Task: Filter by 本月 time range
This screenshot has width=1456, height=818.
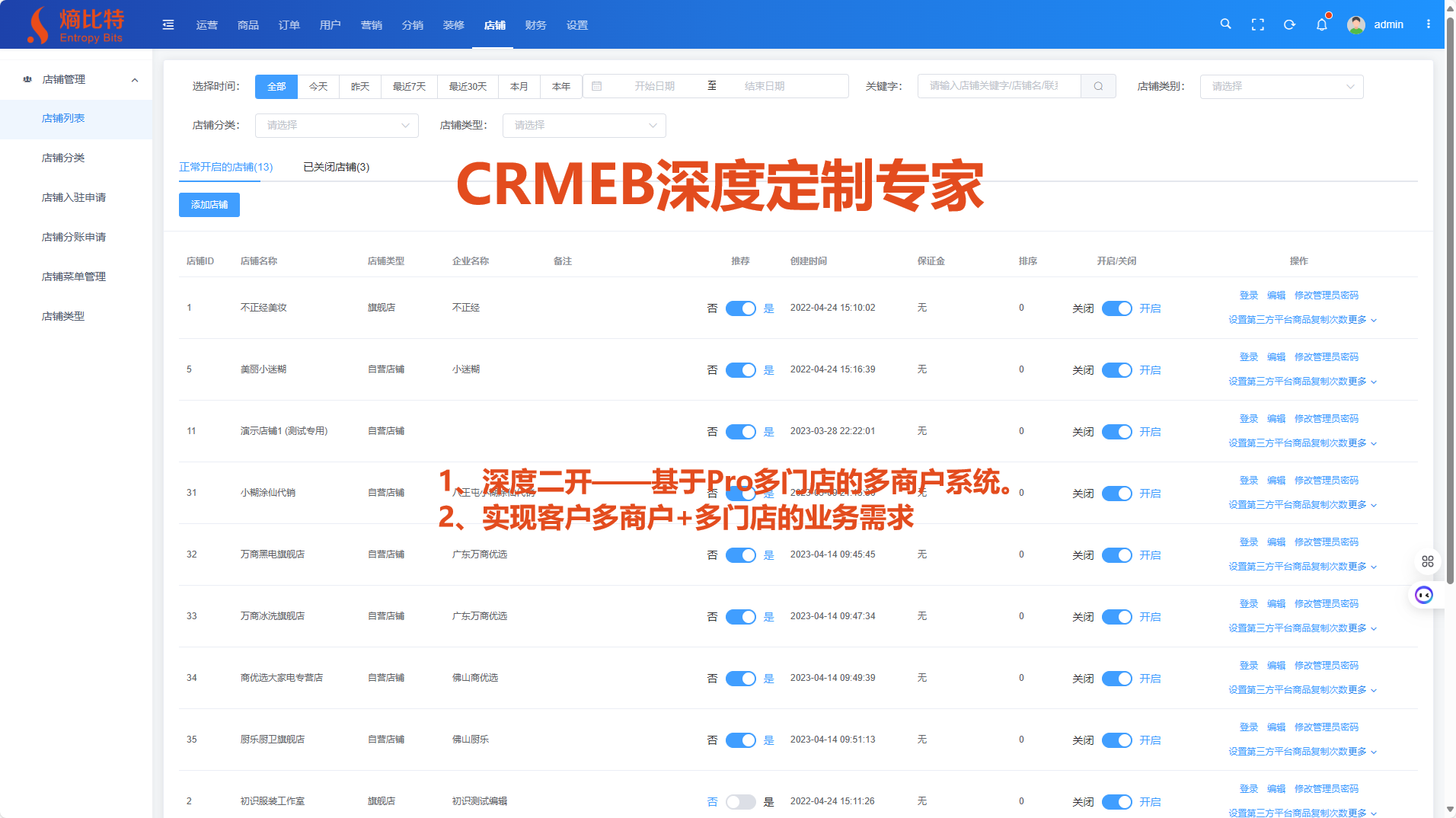Action: click(519, 86)
